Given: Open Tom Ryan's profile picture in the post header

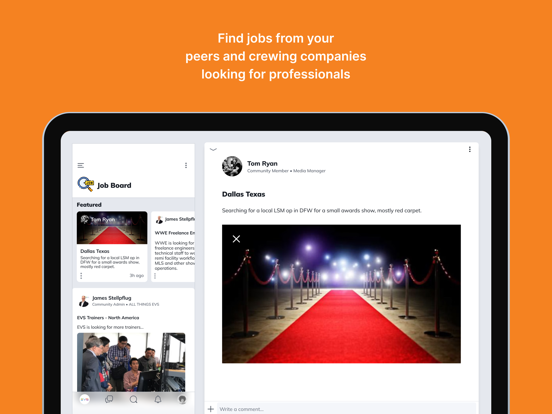Looking at the screenshot, I should point(232,166).
